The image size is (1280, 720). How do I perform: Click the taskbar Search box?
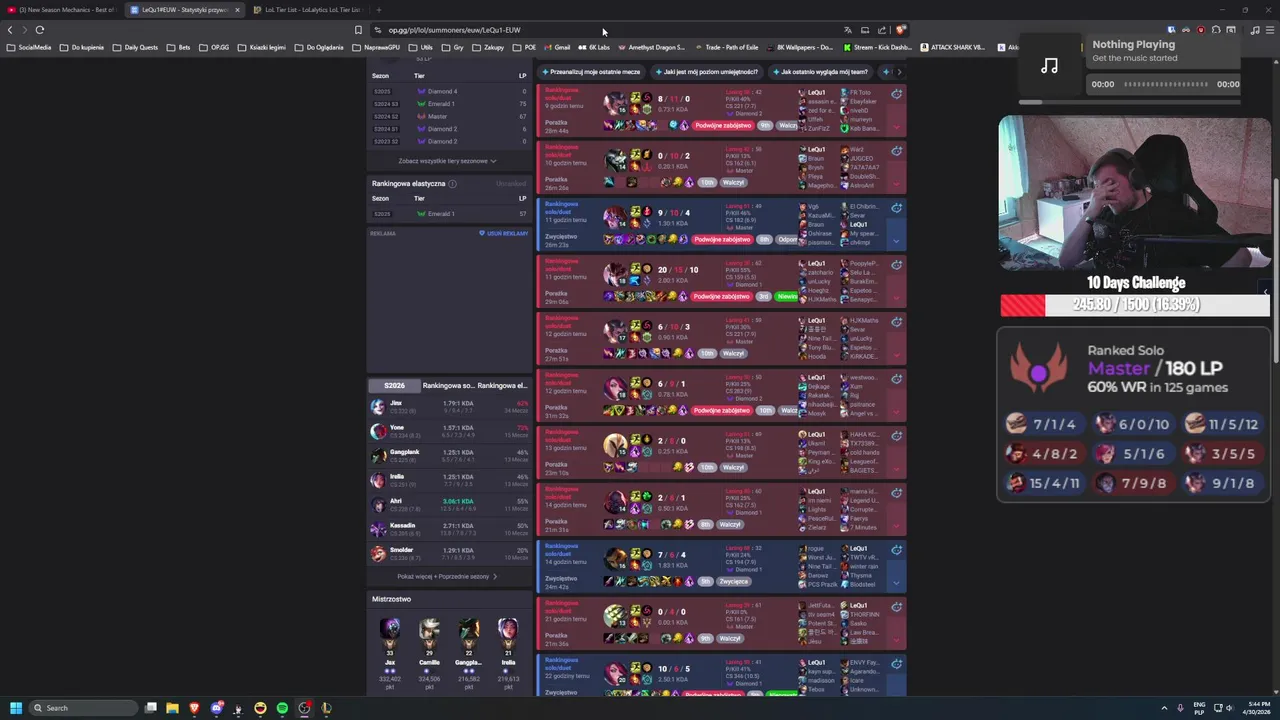83,708
